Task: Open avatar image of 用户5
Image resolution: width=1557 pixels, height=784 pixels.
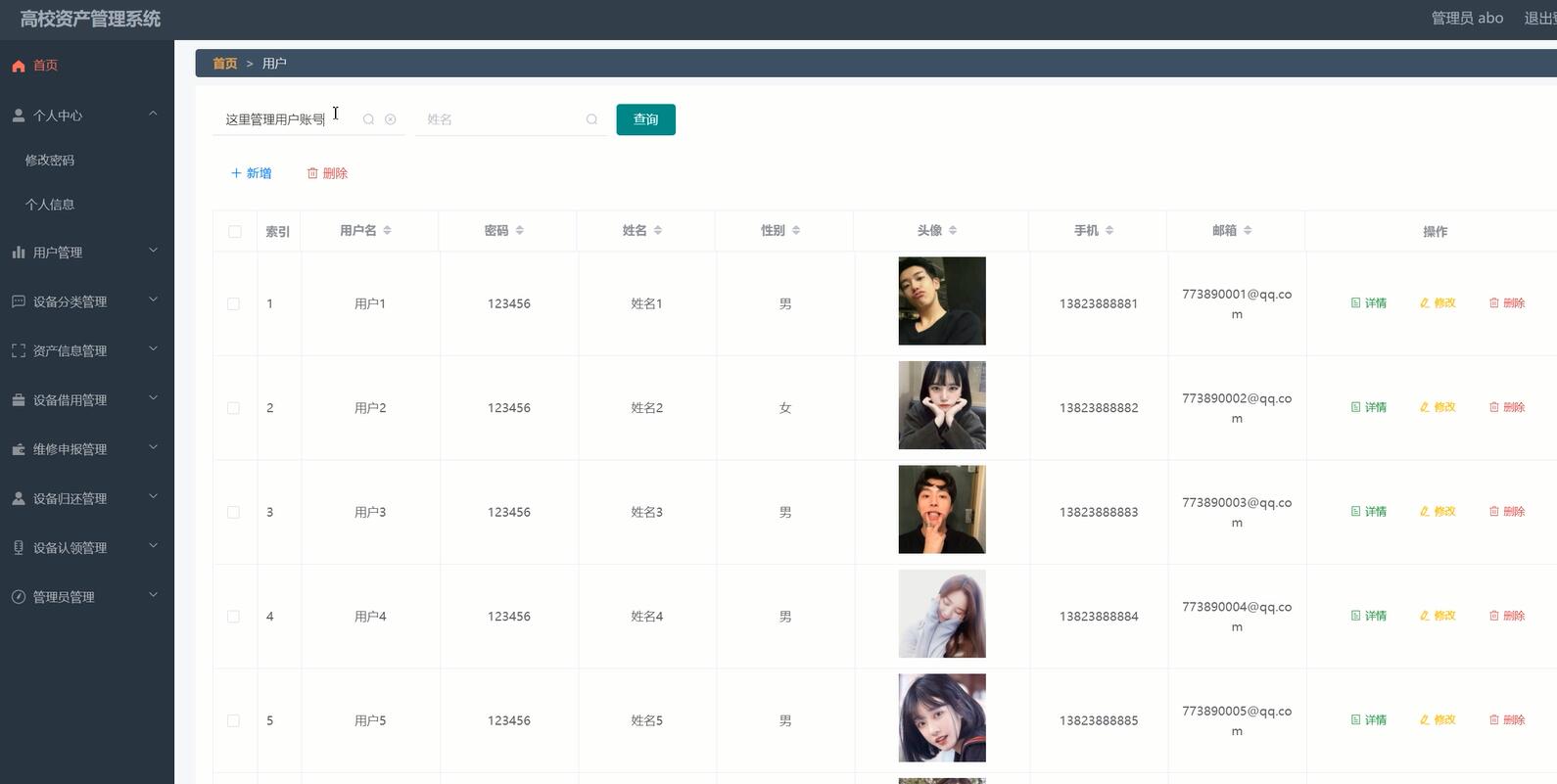Action: pos(942,717)
